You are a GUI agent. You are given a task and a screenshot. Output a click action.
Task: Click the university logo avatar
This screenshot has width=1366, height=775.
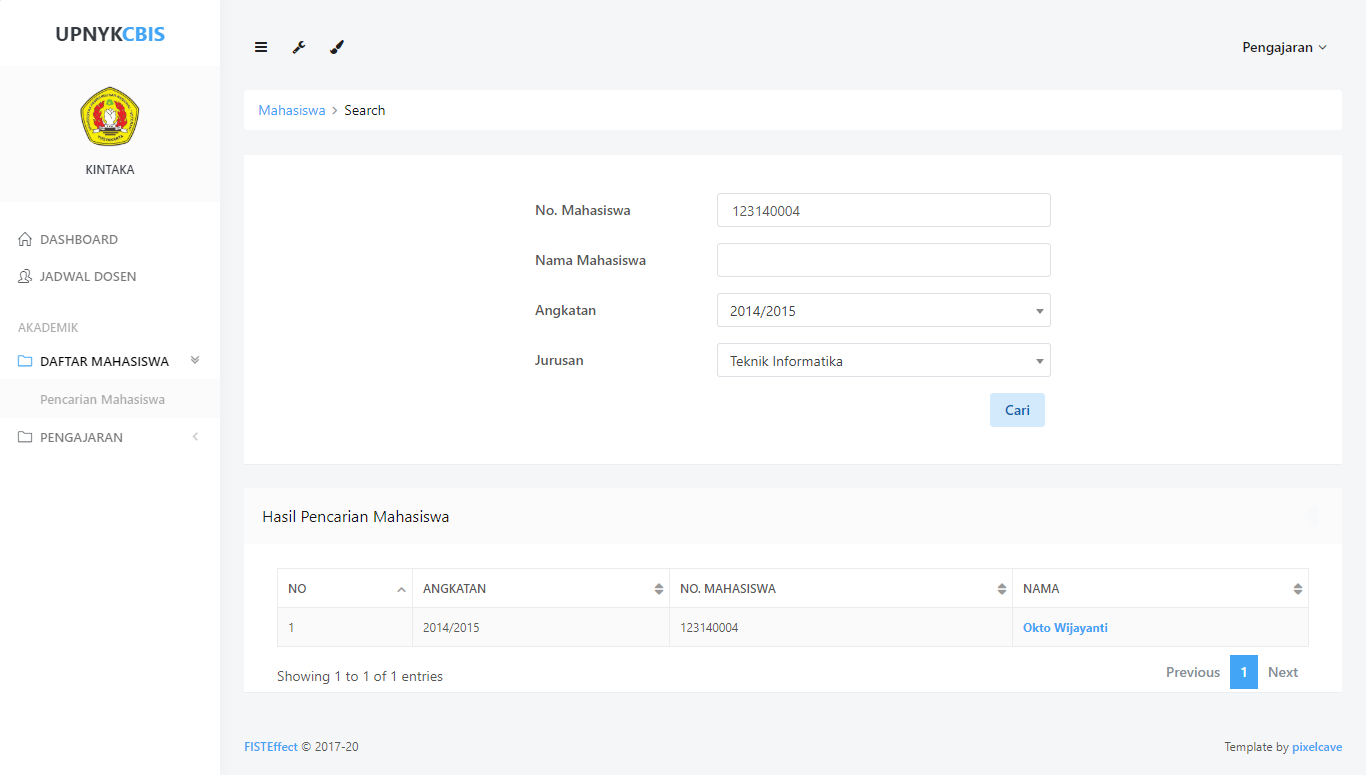tap(110, 117)
